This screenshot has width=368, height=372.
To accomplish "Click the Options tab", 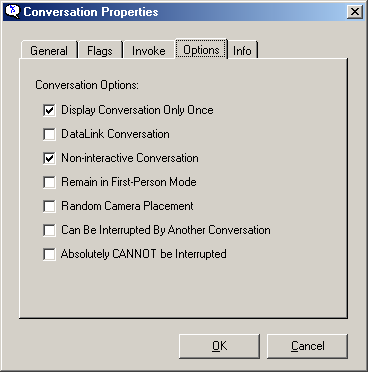I will coord(201,50).
